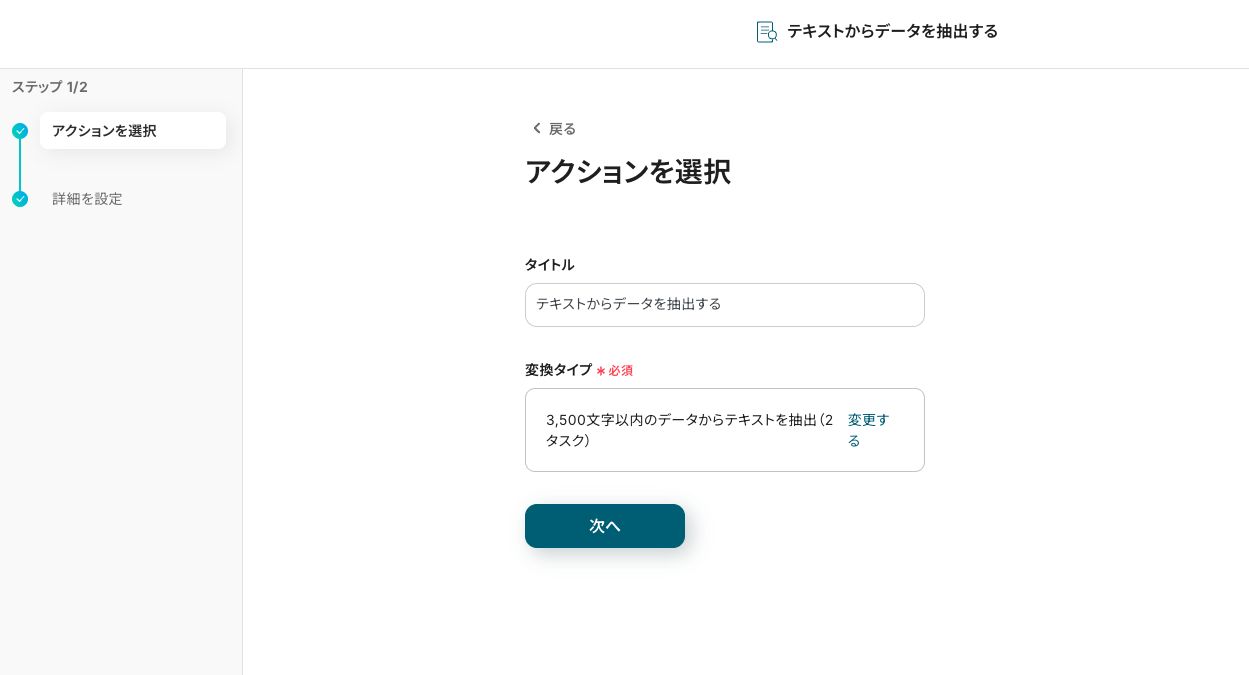The height and width of the screenshot is (675, 1249).
Task: Click the back chevron arrow icon
Action: click(x=536, y=128)
